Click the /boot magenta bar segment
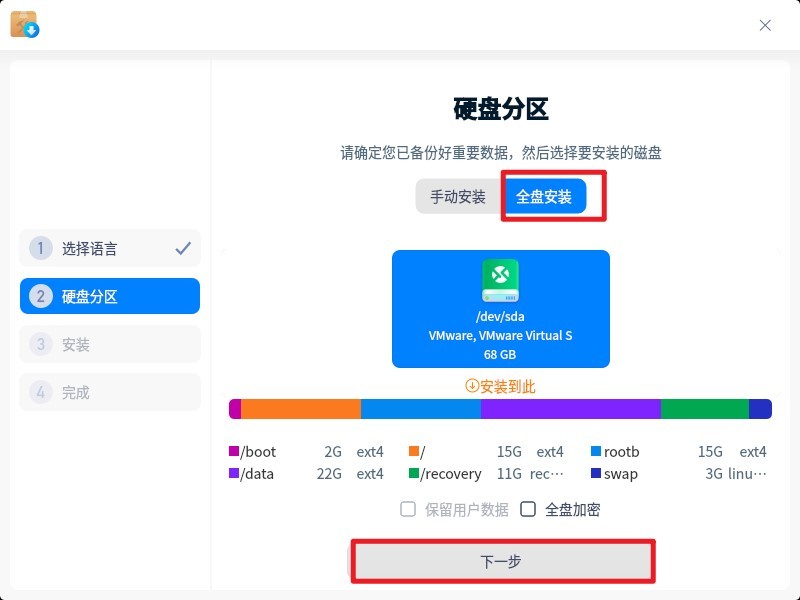This screenshot has height=600, width=800. (x=235, y=409)
